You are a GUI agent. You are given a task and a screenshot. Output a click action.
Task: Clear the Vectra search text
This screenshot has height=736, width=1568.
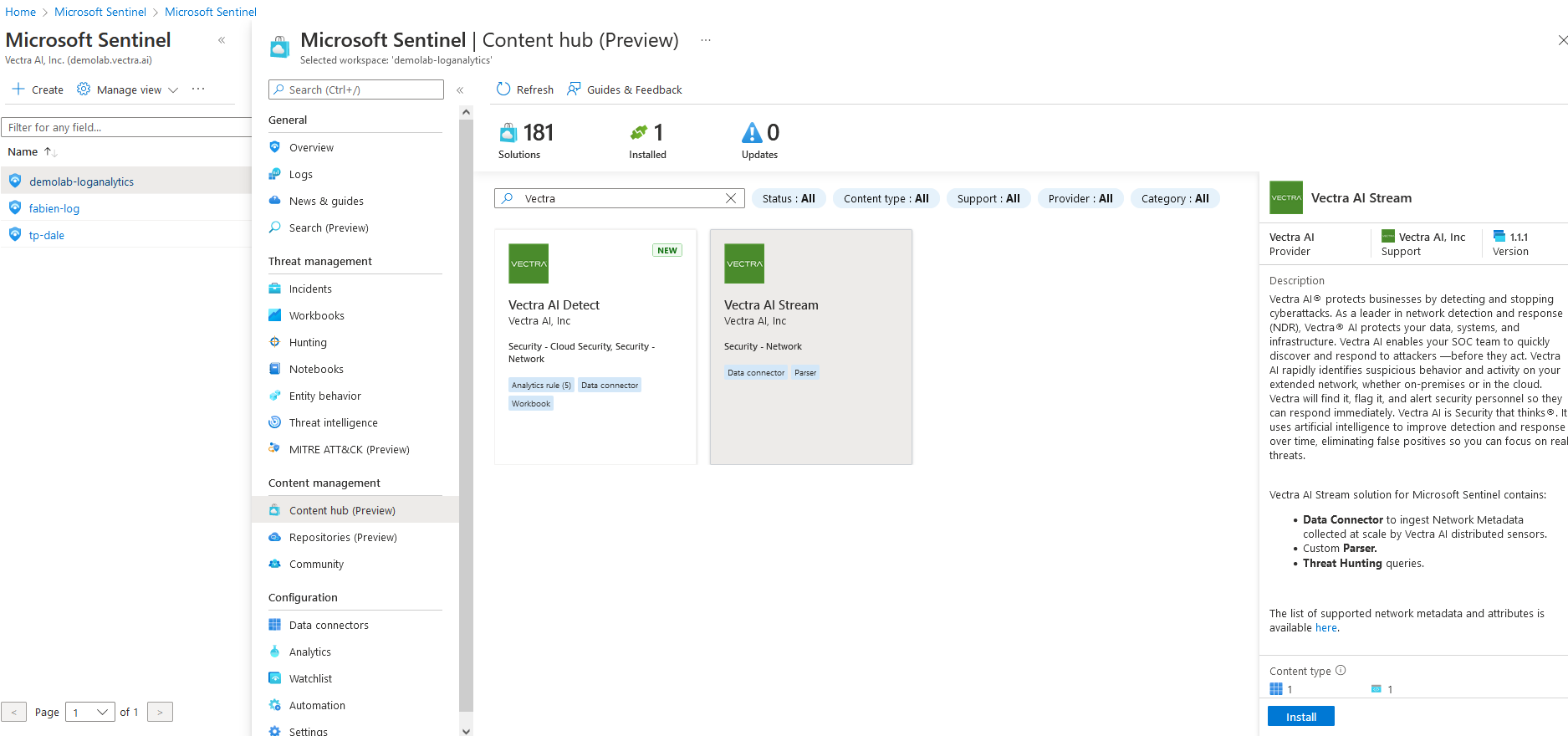tap(731, 198)
